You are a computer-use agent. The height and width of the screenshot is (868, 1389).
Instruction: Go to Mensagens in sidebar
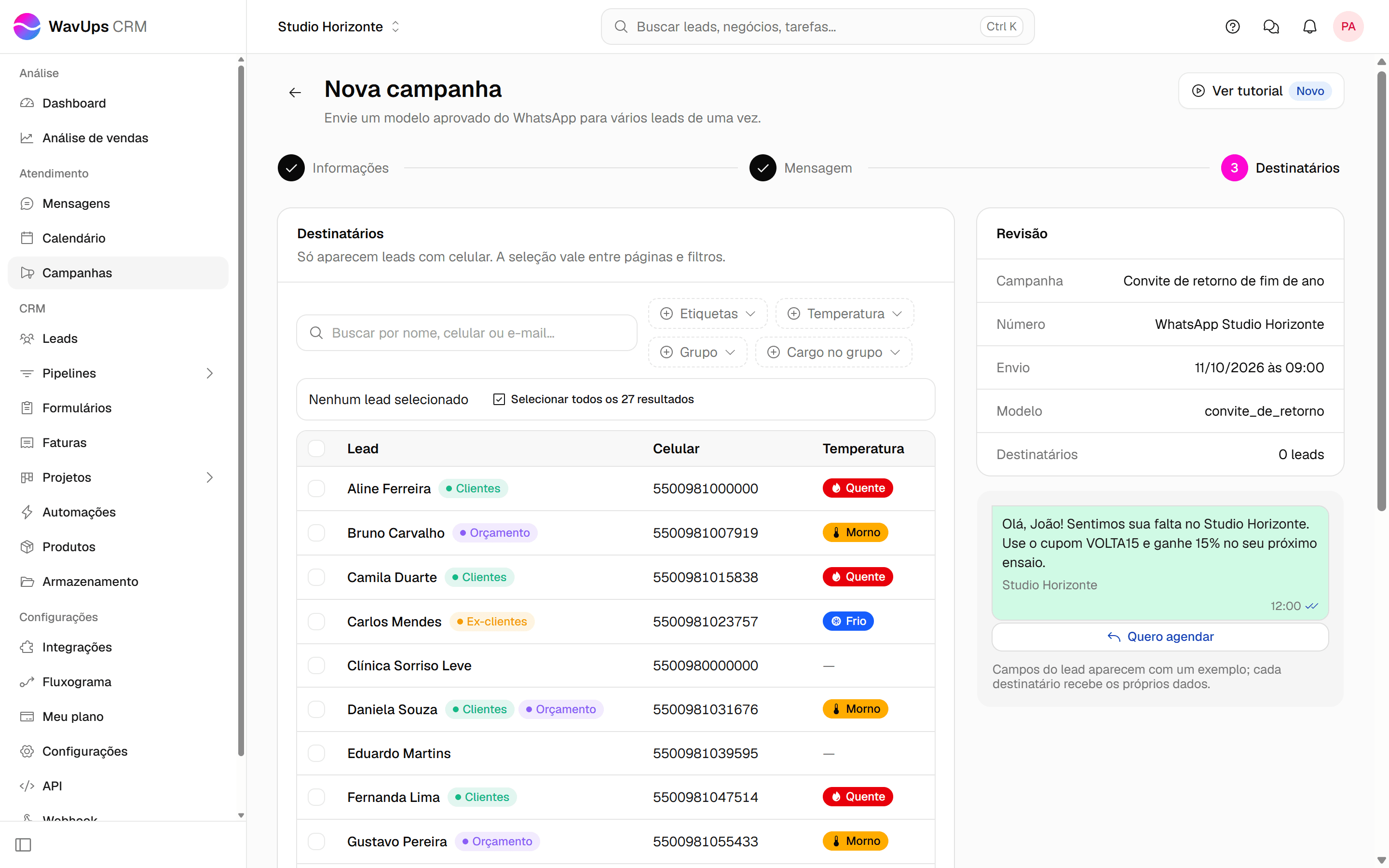(118, 203)
